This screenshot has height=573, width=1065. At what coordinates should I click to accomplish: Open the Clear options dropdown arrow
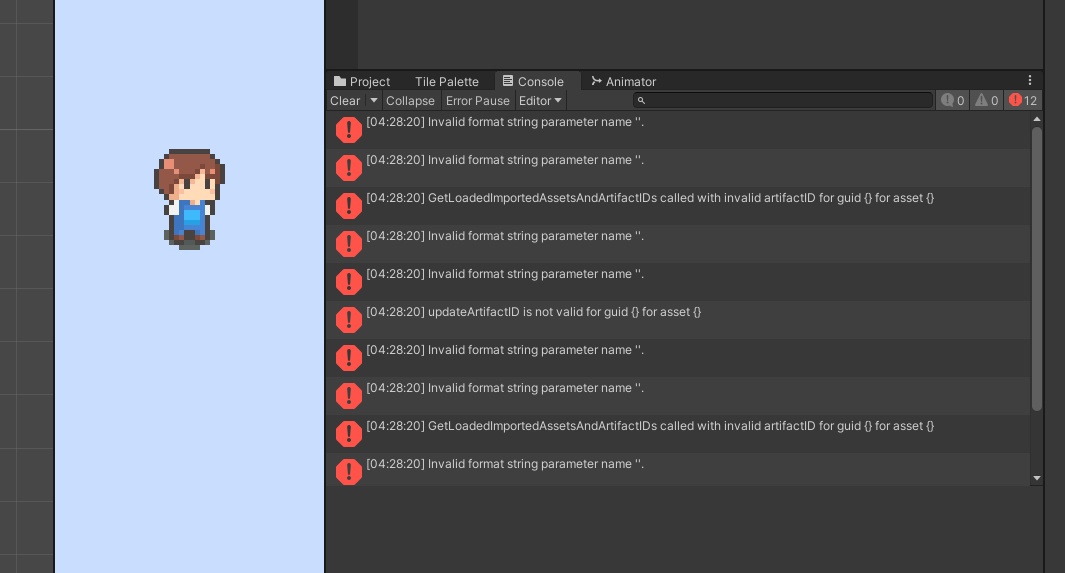[374, 100]
